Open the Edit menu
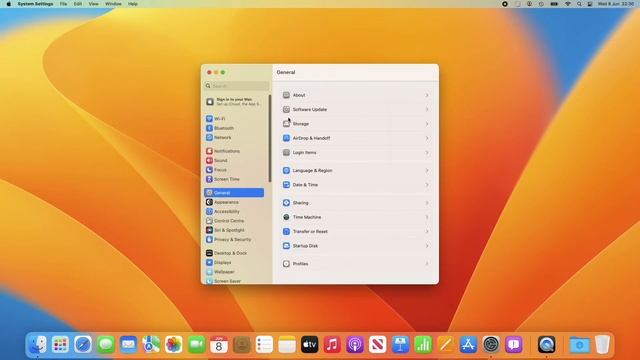Screen dimensions: 640x360 click(78, 4)
